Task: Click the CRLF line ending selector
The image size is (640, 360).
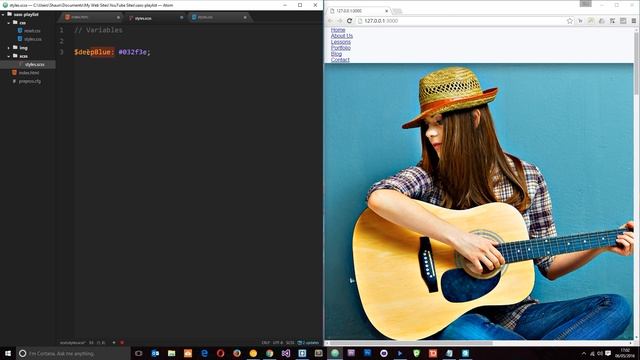Action: [265, 342]
